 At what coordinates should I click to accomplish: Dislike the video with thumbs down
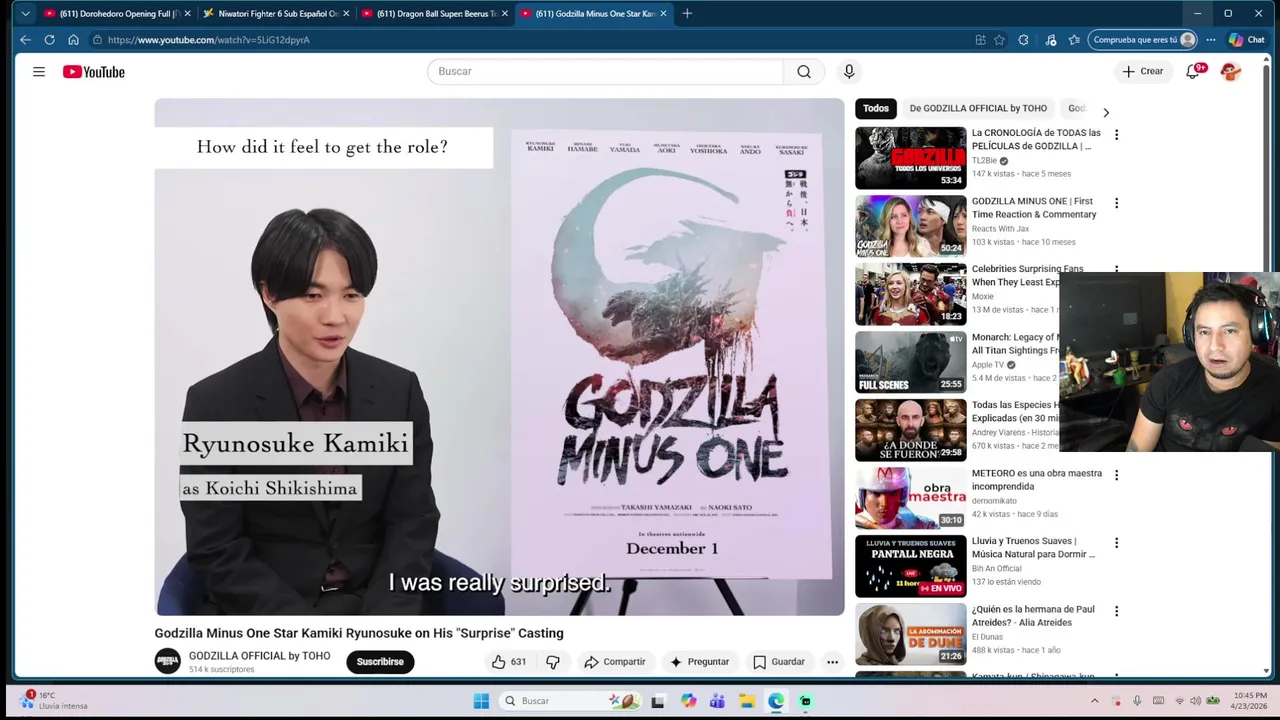553,662
